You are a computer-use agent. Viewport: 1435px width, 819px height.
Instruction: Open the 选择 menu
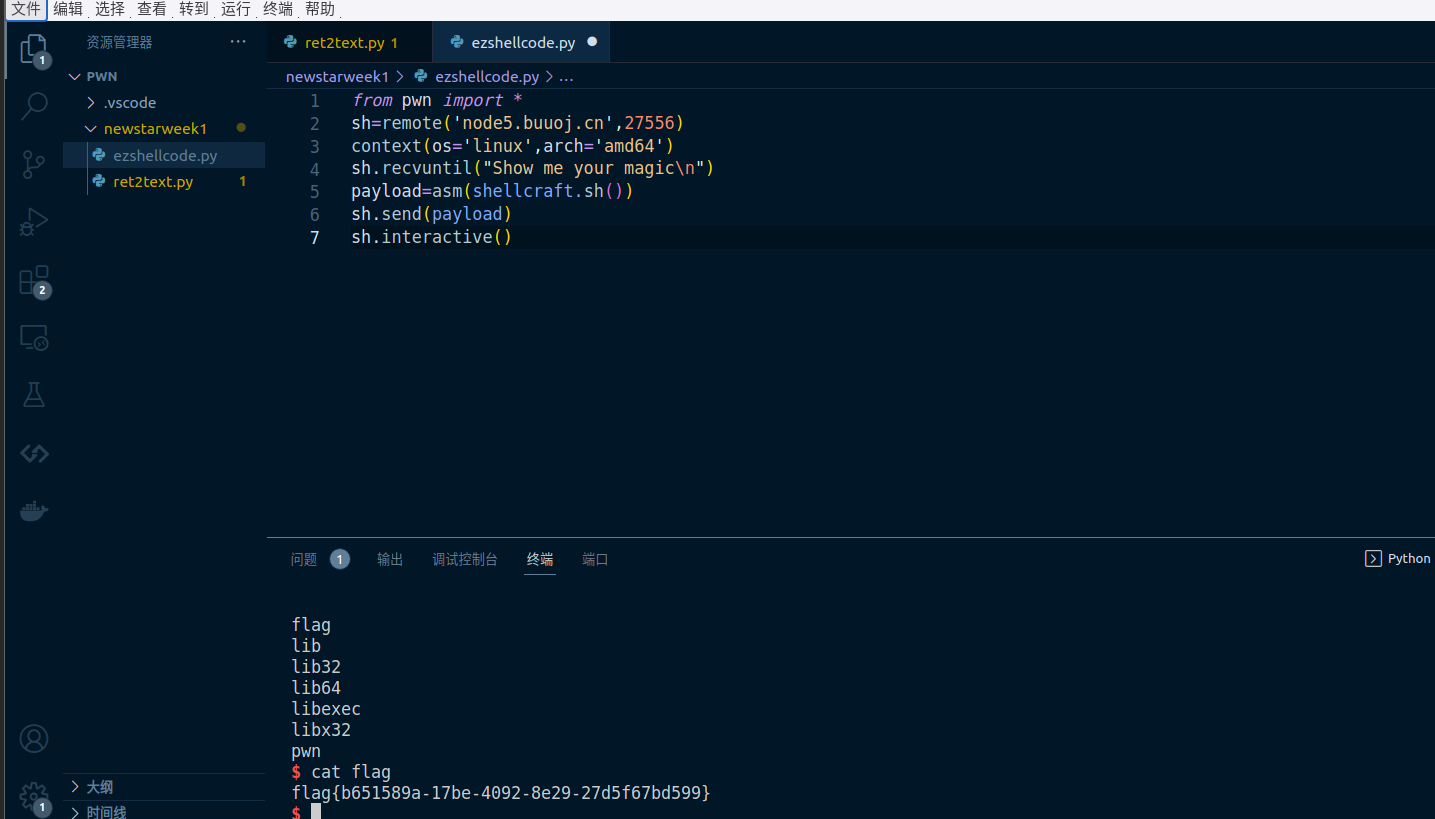click(x=110, y=9)
